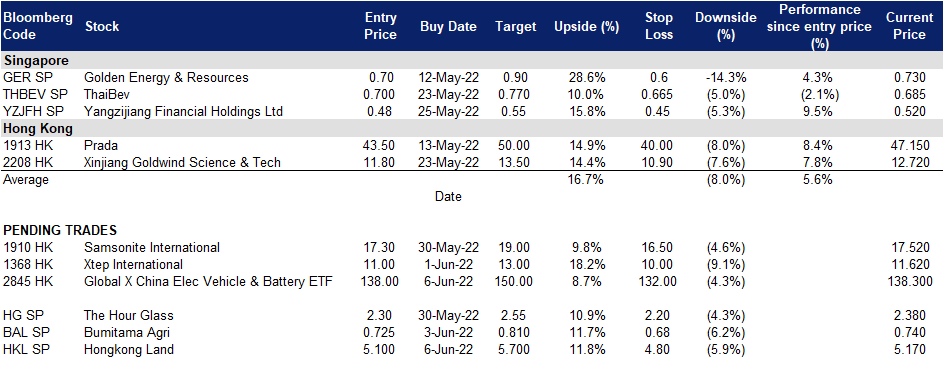Select the Stop Loss column header
943x375 pixels.
point(659,26)
